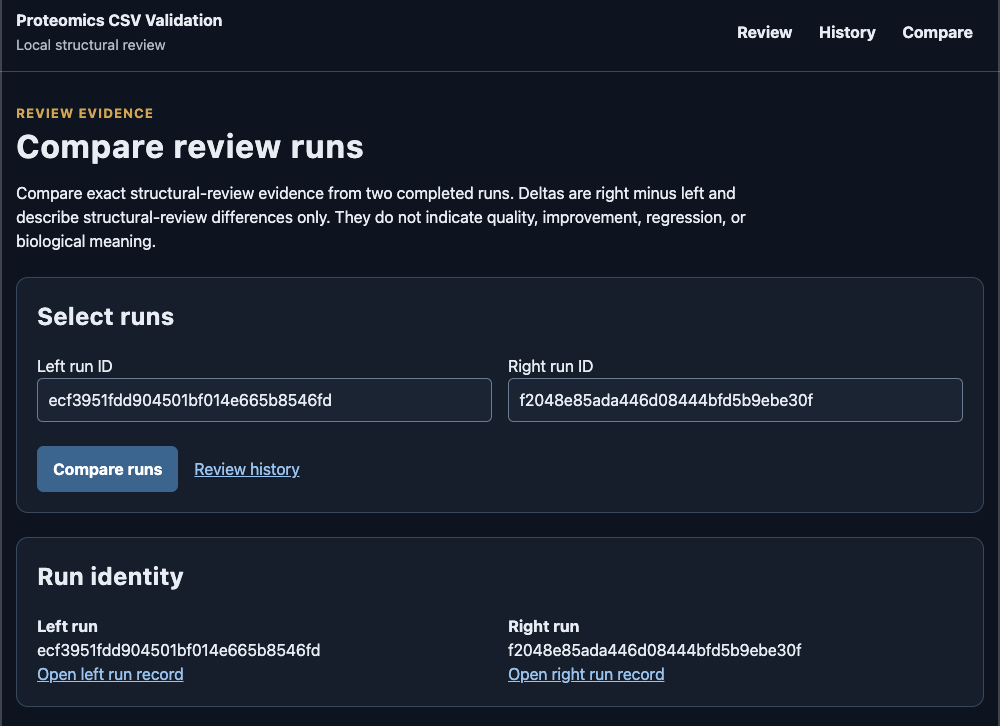Click the Compare review runs heading

point(190,147)
